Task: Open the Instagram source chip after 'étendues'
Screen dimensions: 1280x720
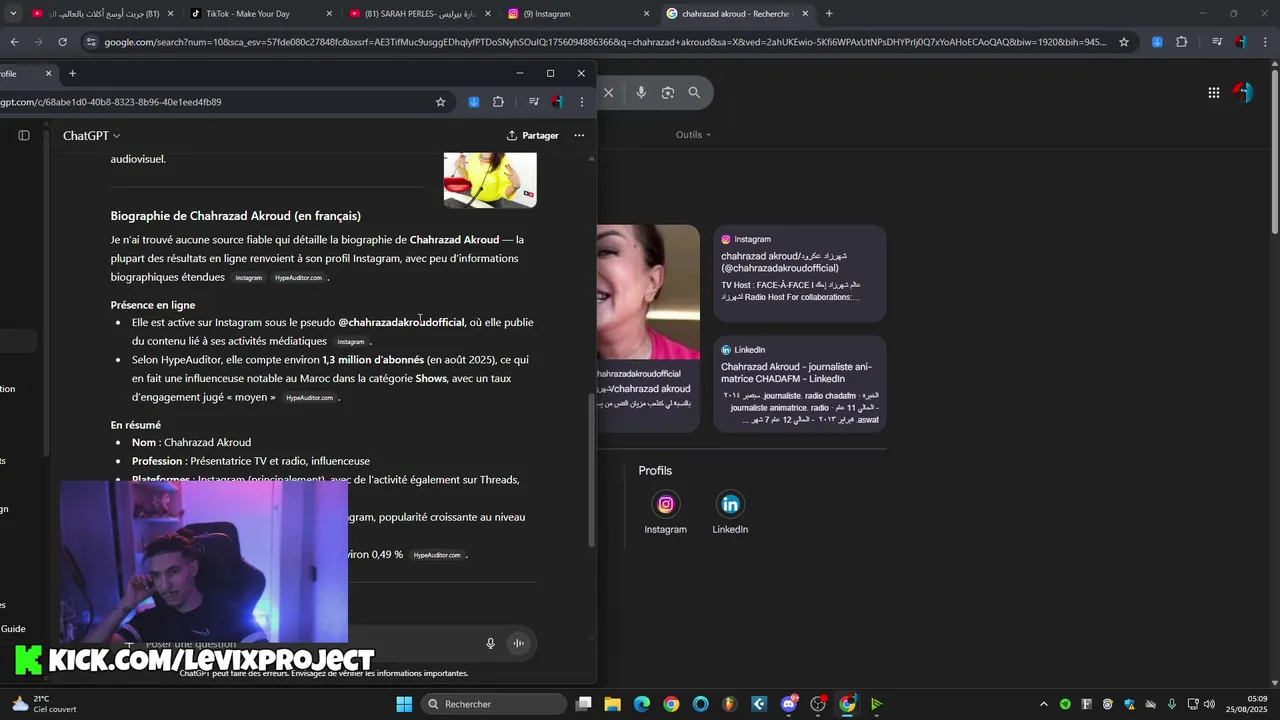Action: click(x=249, y=278)
